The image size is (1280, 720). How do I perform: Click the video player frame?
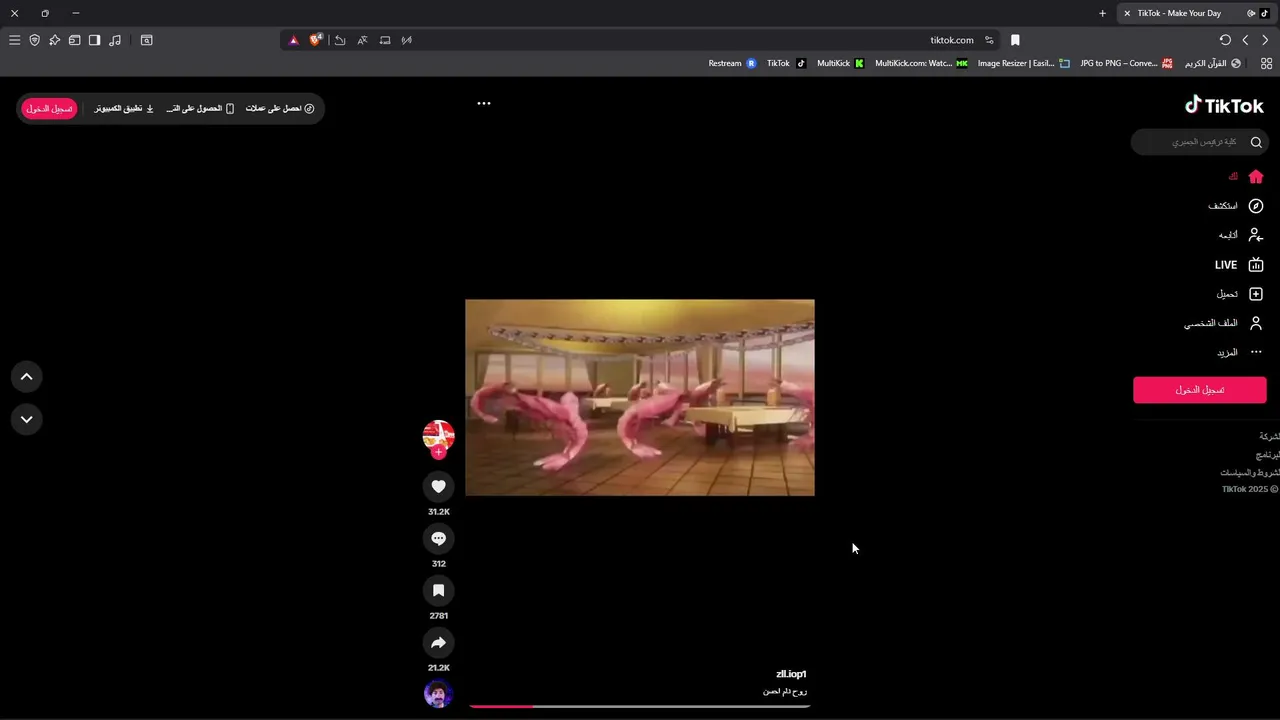[x=640, y=397]
